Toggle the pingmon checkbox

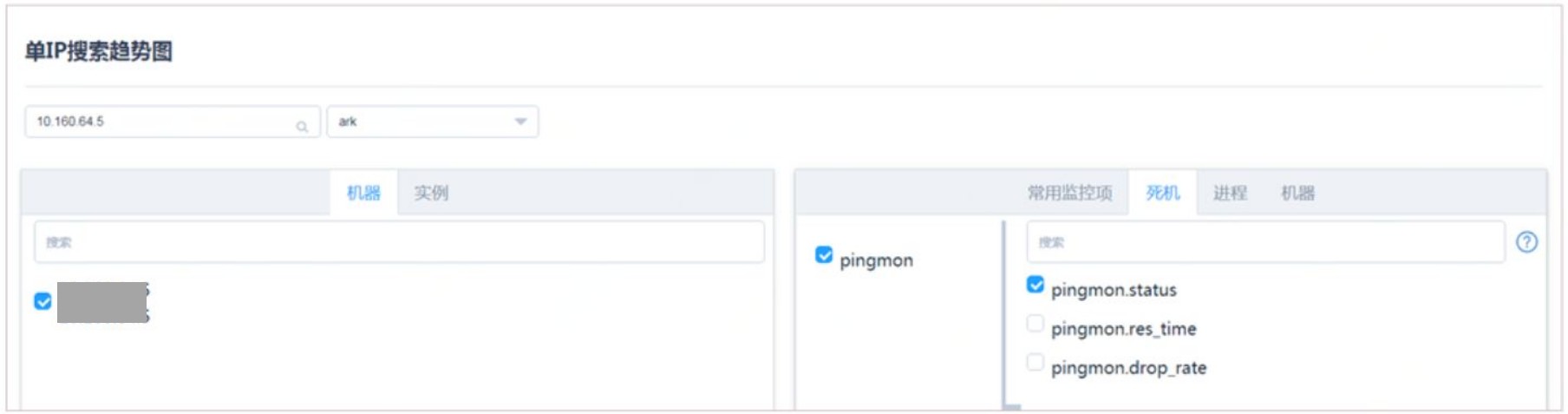pyautogui.click(x=824, y=255)
